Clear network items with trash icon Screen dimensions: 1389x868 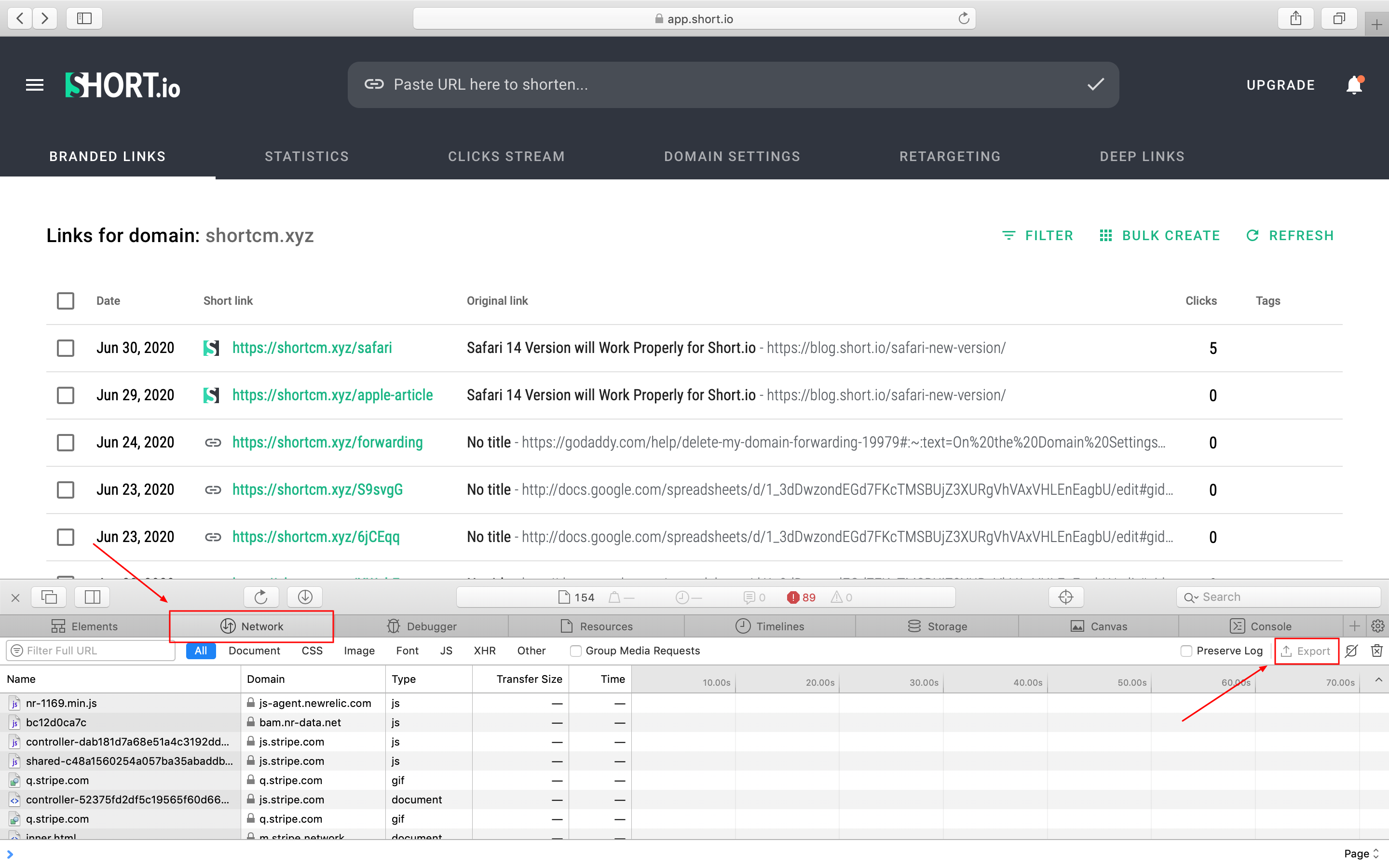click(x=1376, y=651)
